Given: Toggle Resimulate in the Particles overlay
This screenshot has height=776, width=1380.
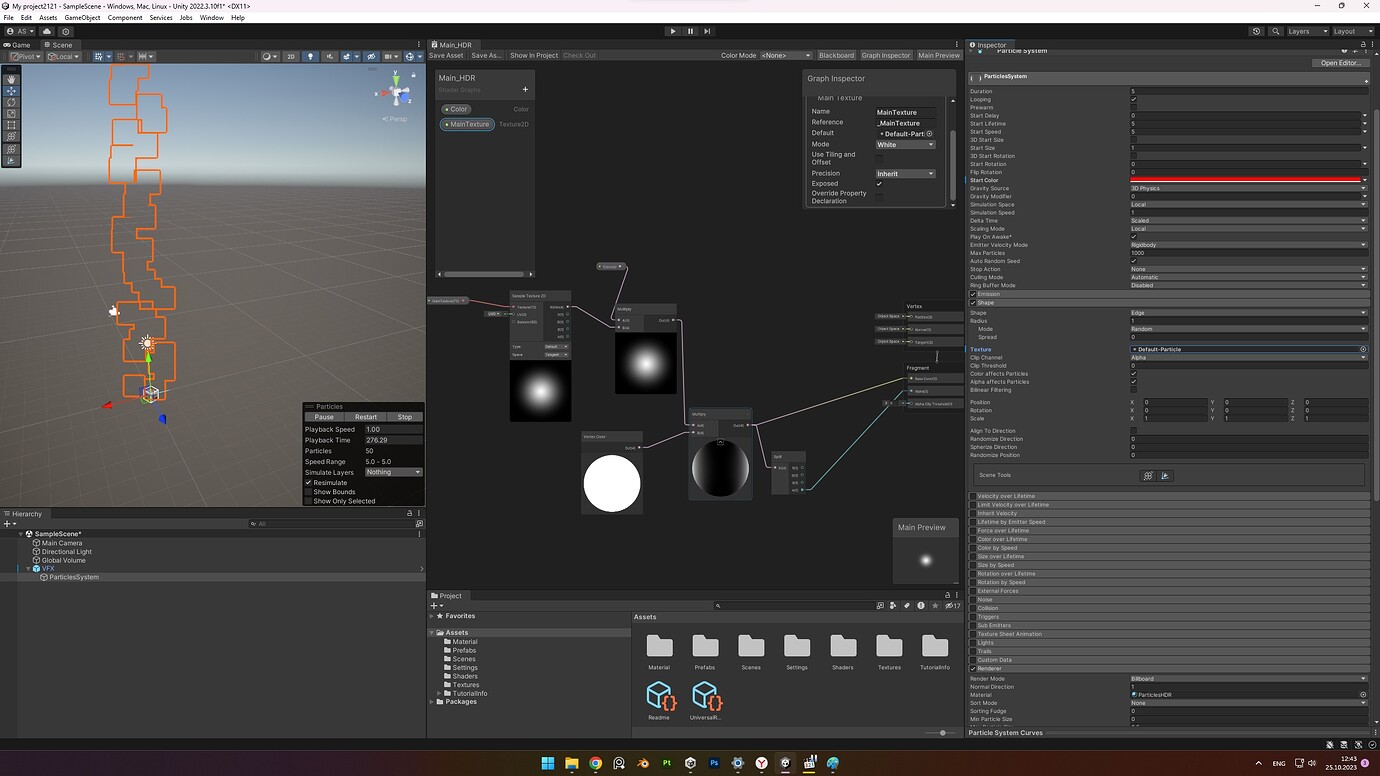Looking at the screenshot, I should pos(310,481).
